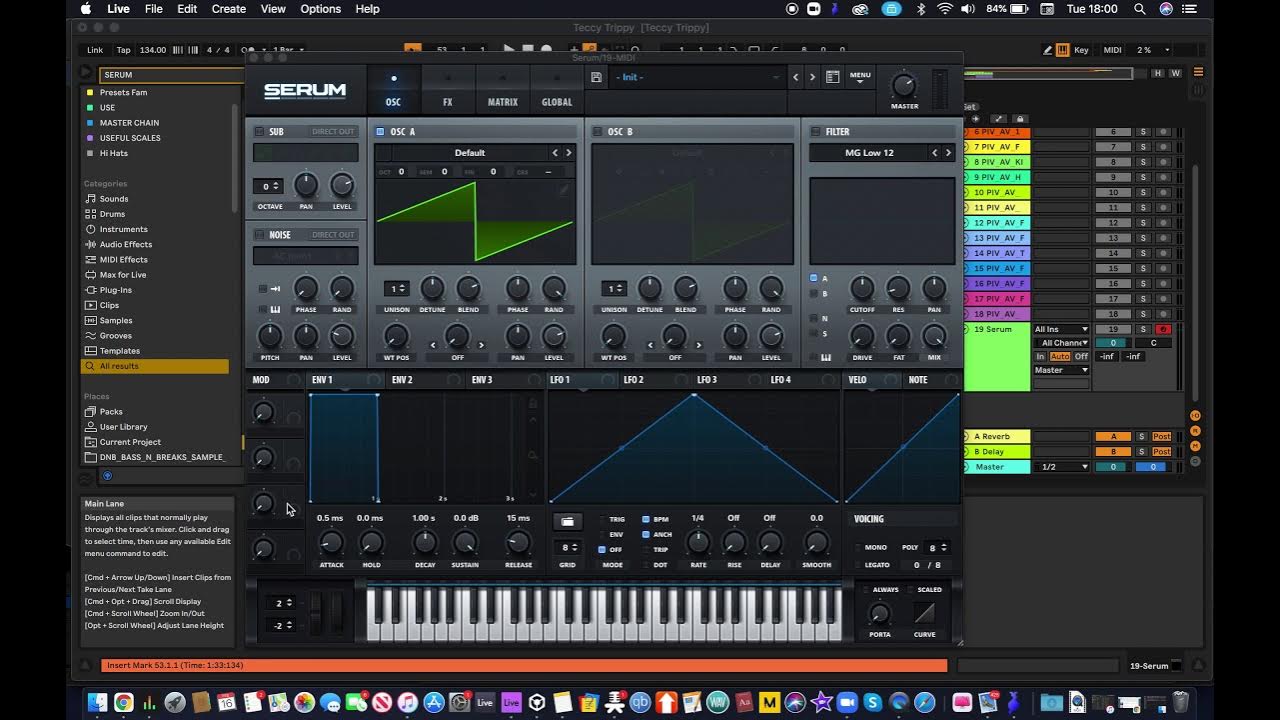Click the Bluetooth icon in menu bar
Viewport: 1280px width, 720px height.
click(x=921, y=9)
